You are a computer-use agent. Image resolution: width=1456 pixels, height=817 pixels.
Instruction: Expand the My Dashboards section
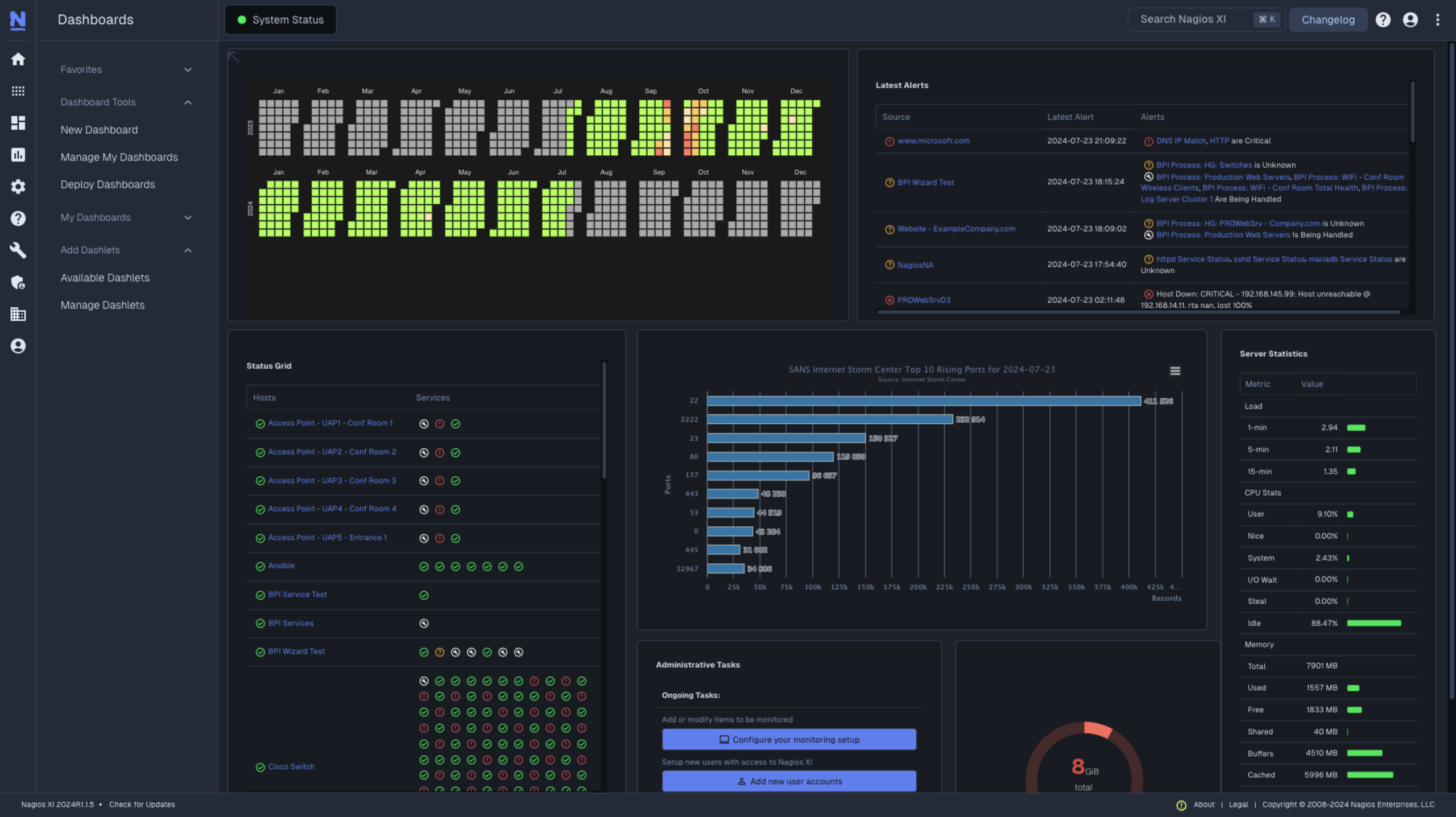click(188, 217)
